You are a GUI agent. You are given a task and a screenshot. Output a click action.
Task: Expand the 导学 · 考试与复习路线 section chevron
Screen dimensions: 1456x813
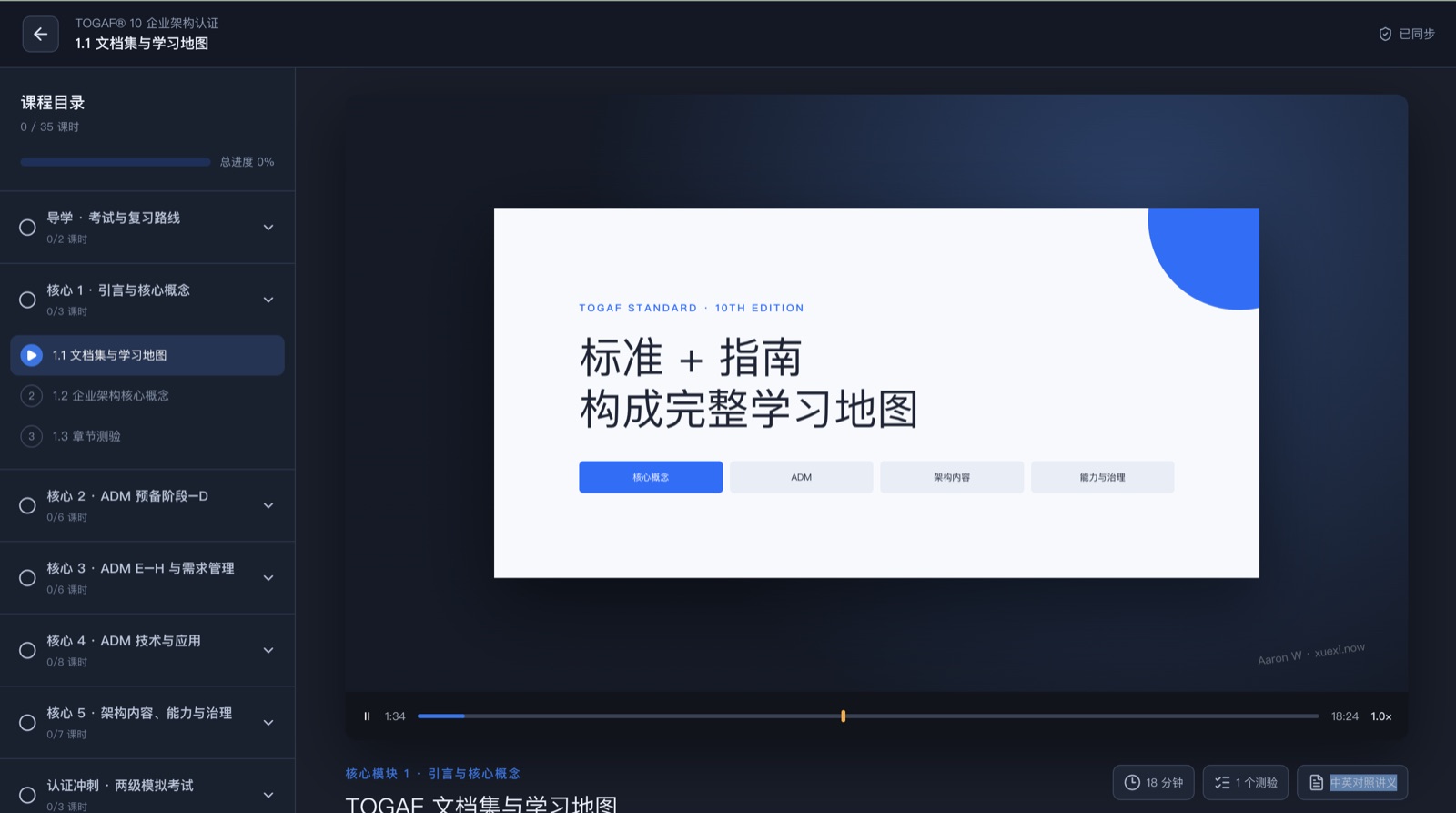click(268, 228)
